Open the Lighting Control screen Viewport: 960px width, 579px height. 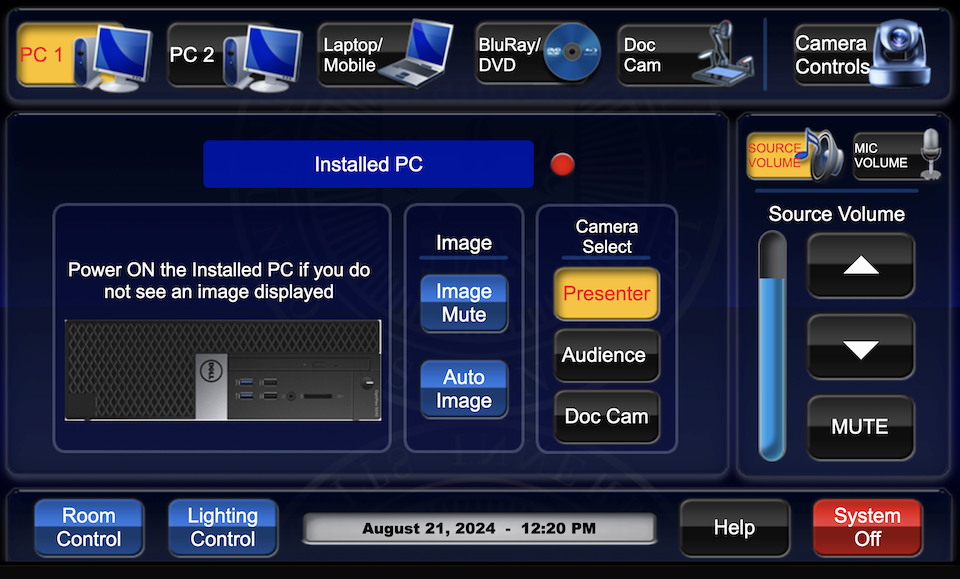coord(222,528)
